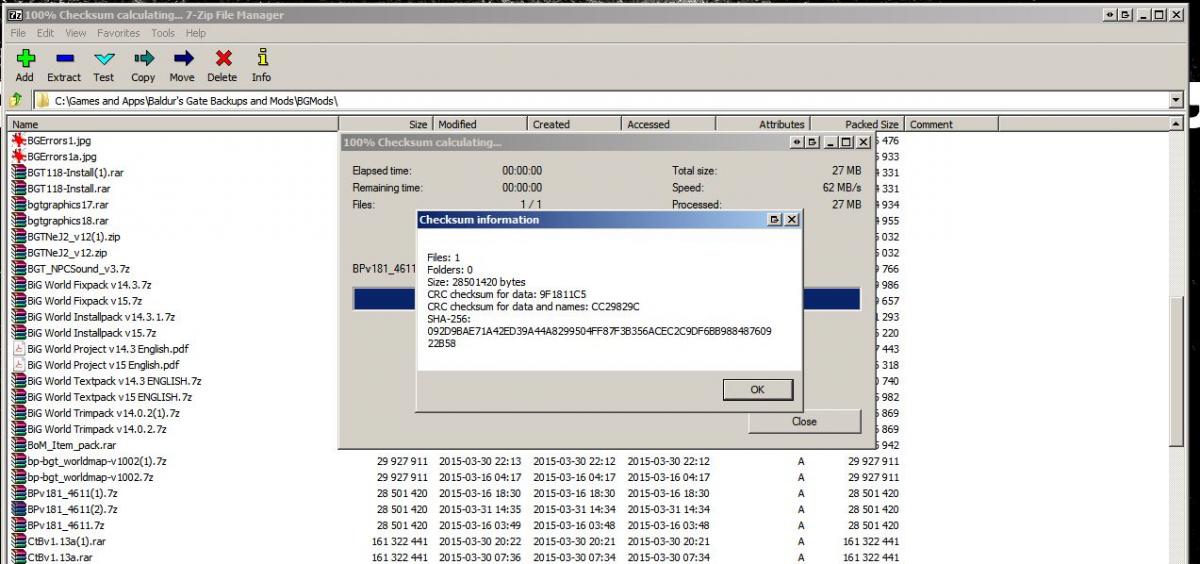Click the Info toolbar icon
1200x564 pixels.
coord(261,59)
